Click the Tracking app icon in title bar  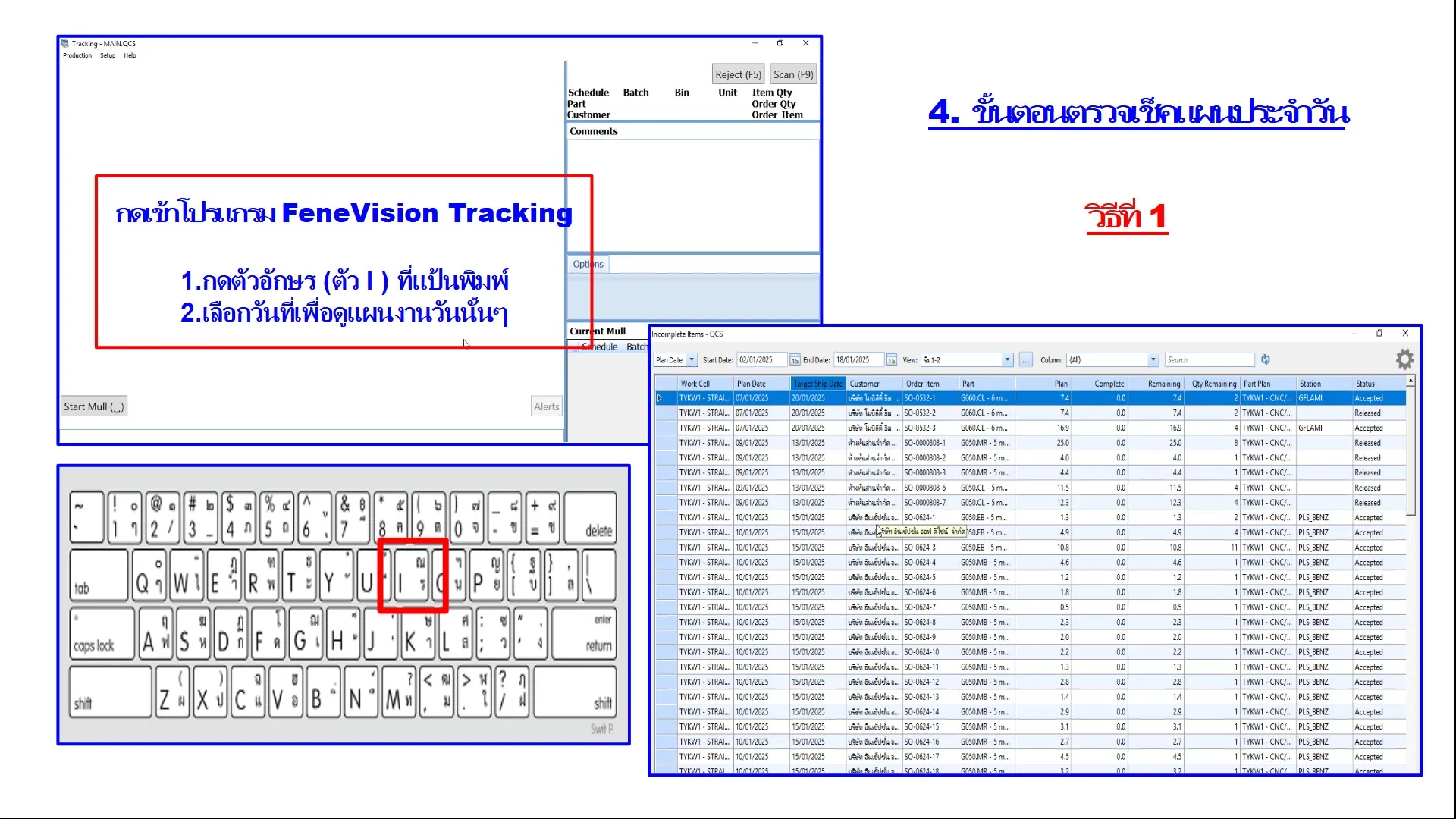point(65,44)
